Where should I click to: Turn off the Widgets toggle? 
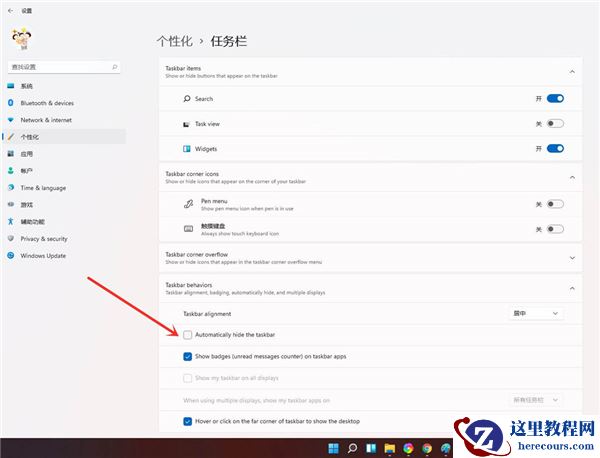[x=555, y=148]
